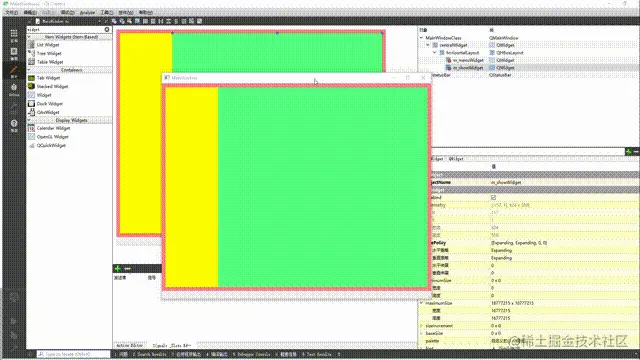This screenshot has width=640, height=360.
Task: Expand the sizeIncrement property group
Action: coord(422,326)
